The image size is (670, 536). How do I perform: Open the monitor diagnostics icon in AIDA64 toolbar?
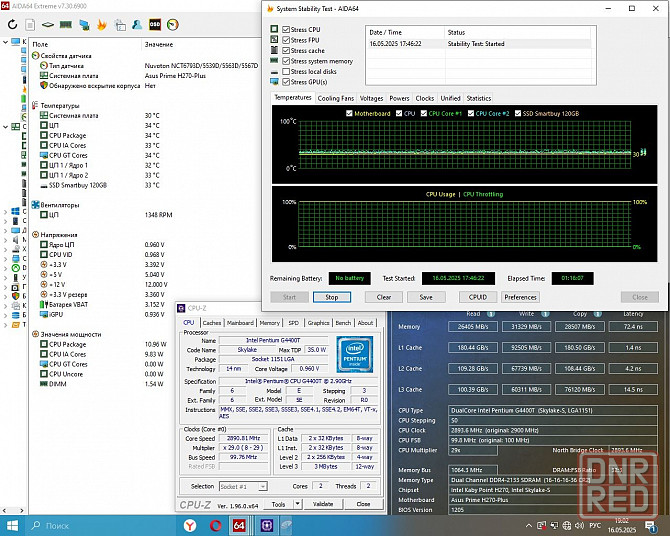84,25
